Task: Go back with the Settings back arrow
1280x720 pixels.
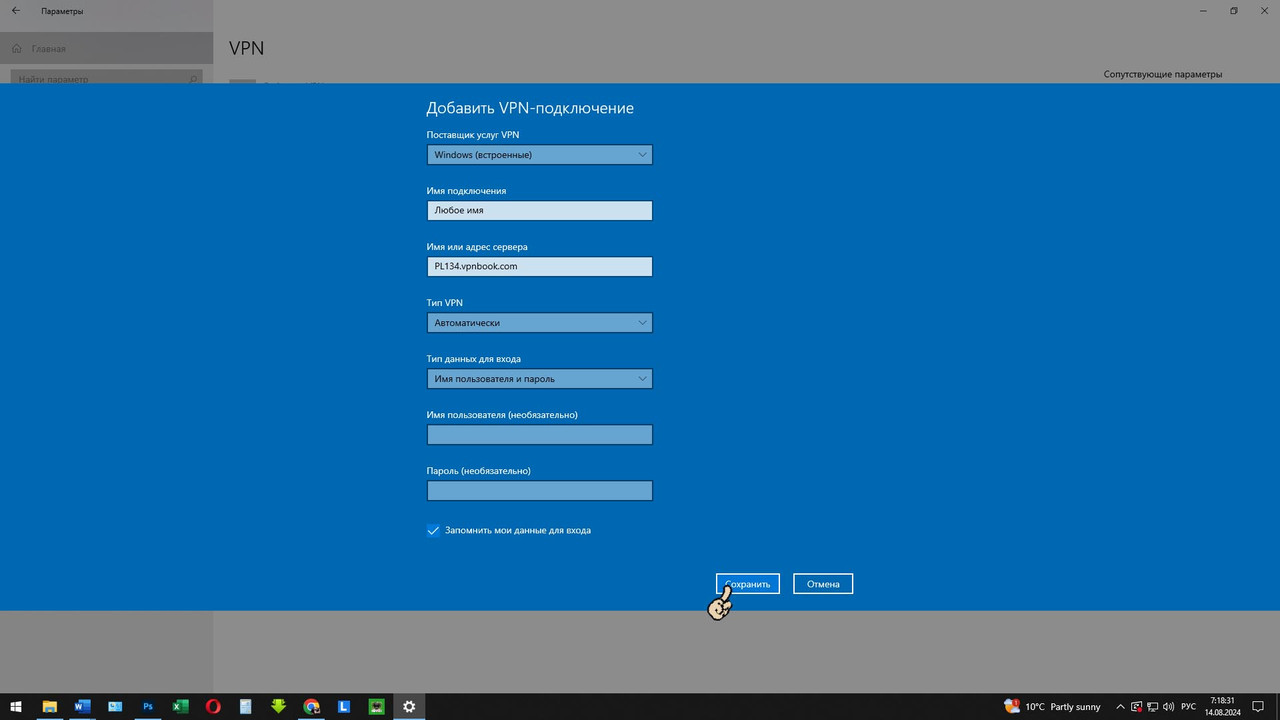Action: point(15,11)
